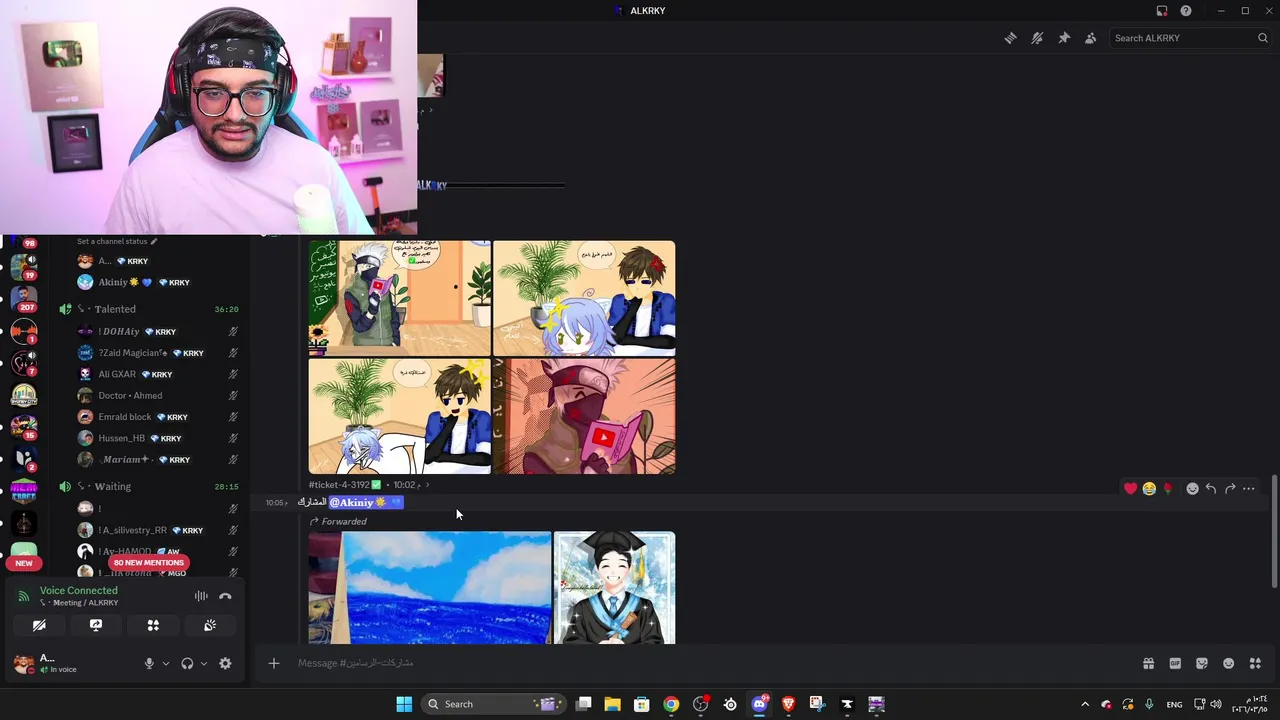Start an activity from voice panel
Image resolution: width=1280 pixels, height=720 pixels.
pyautogui.click(x=153, y=625)
